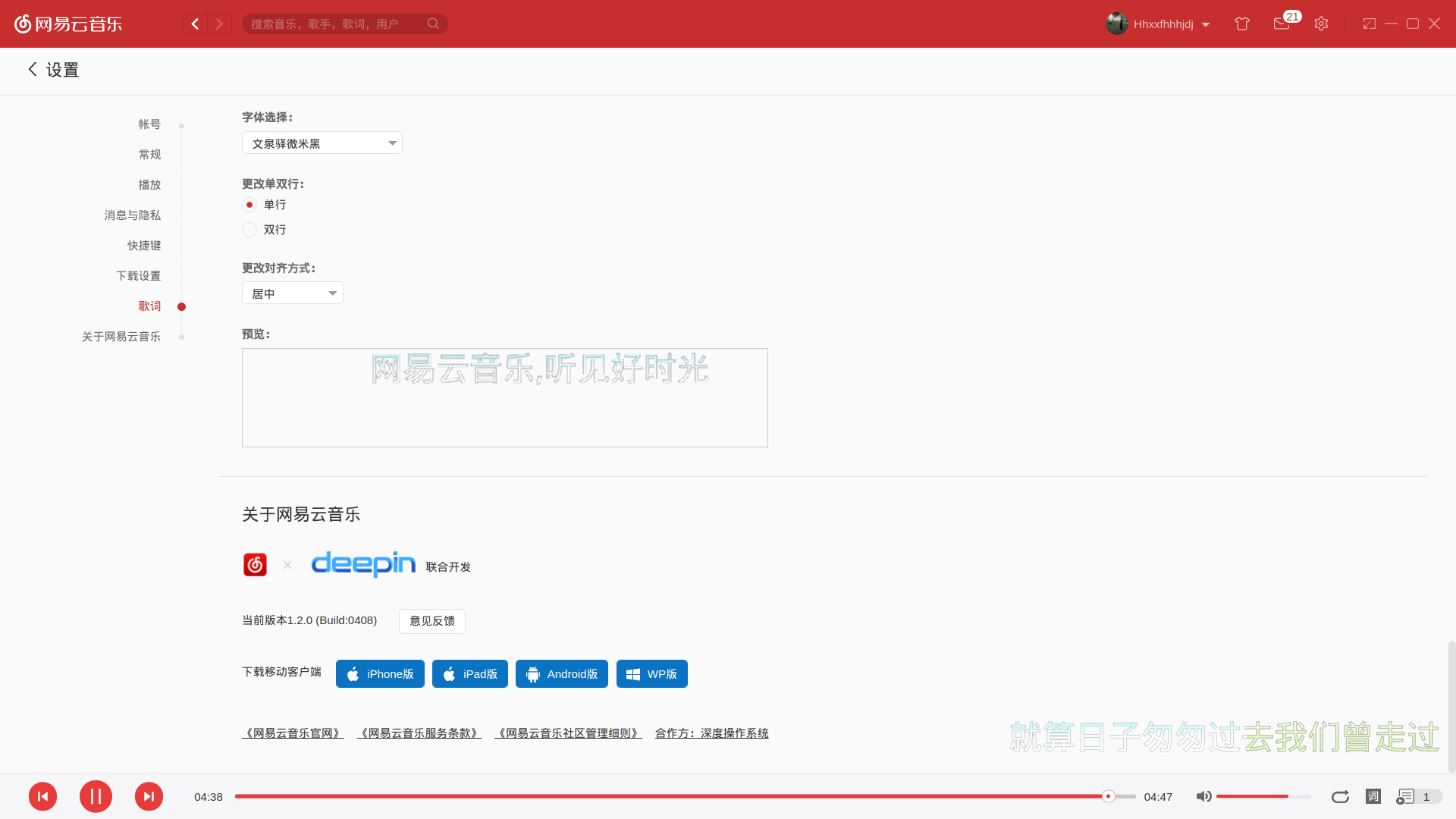Viewport: 1456px width, 819px height.
Task: Toggle the desktop lyrics 词 icon
Action: coord(1373,796)
